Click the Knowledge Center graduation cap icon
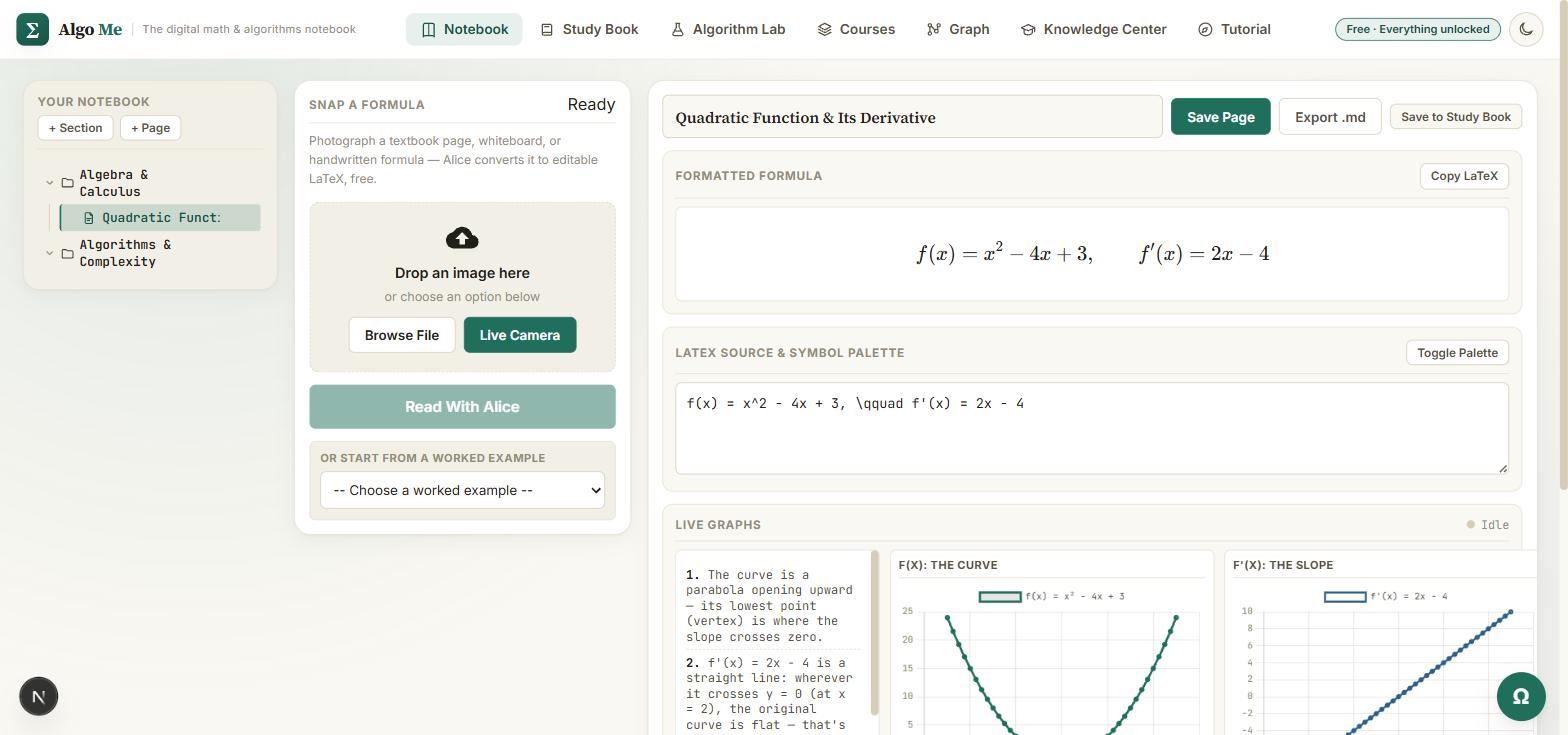The image size is (1568, 735). click(1028, 29)
